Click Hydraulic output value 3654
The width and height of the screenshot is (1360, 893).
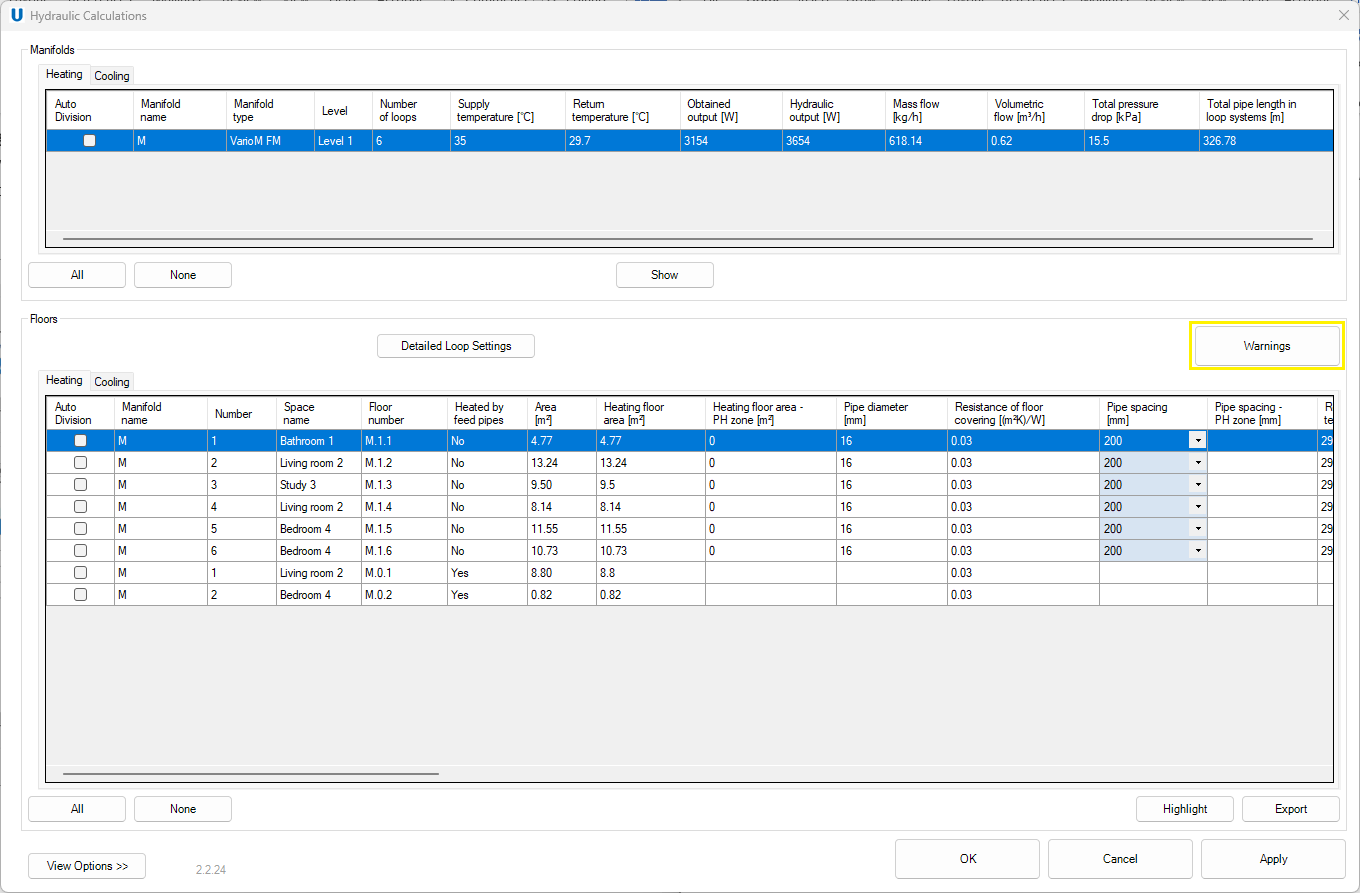834,141
